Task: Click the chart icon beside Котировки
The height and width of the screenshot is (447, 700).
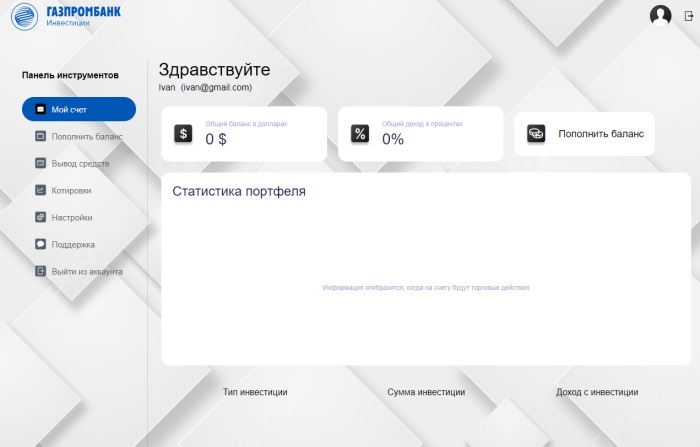Action: (x=40, y=190)
